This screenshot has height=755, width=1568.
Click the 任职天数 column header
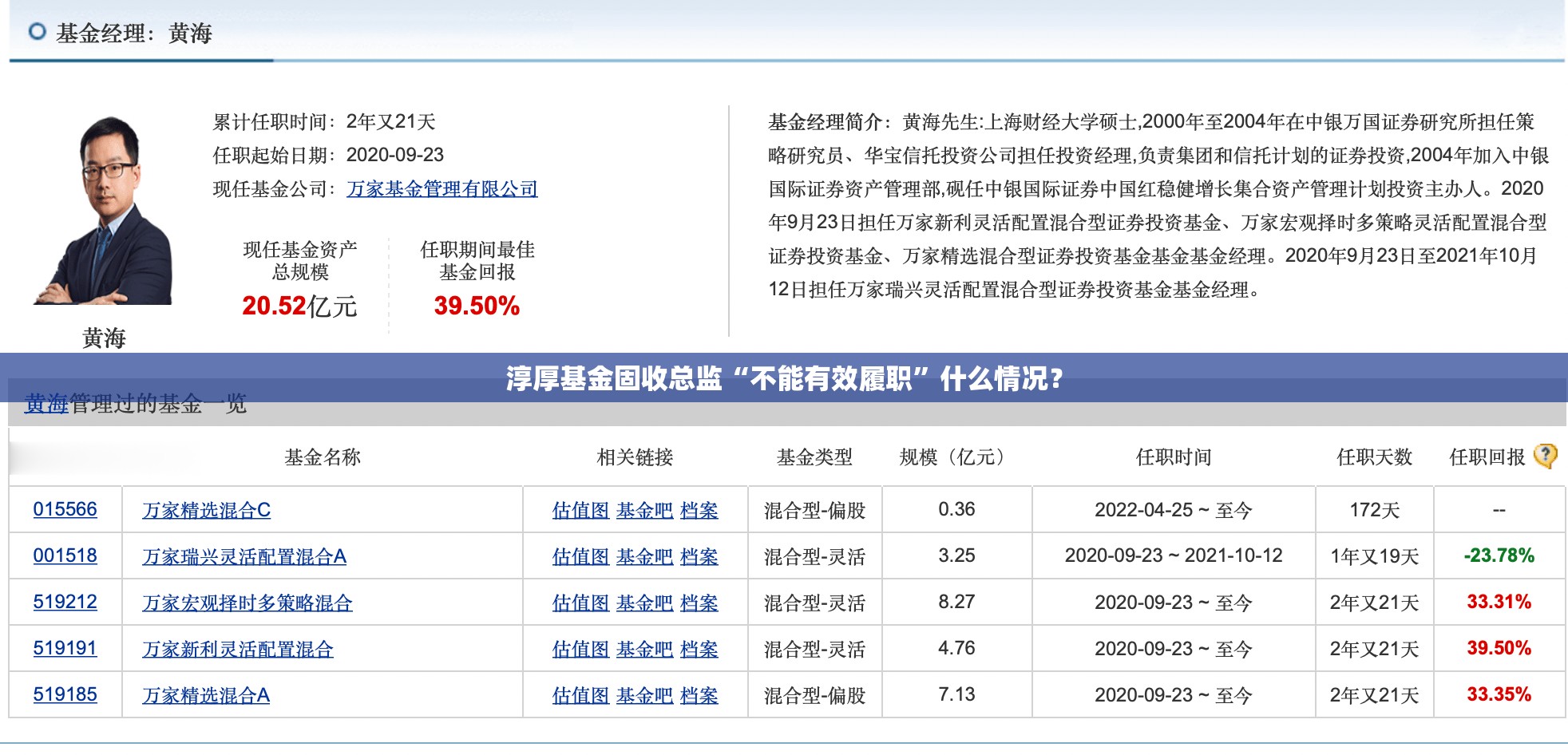click(1375, 457)
